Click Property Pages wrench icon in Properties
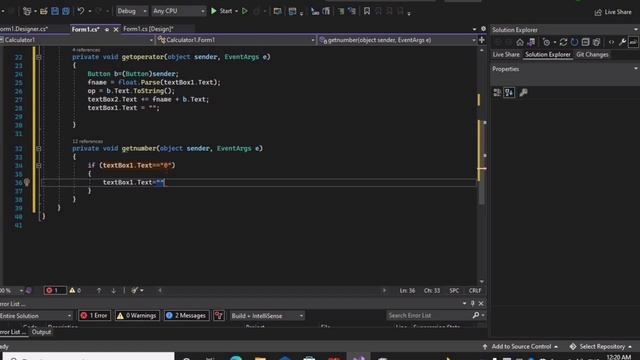Viewport: 640px width, 360px height. point(523,93)
